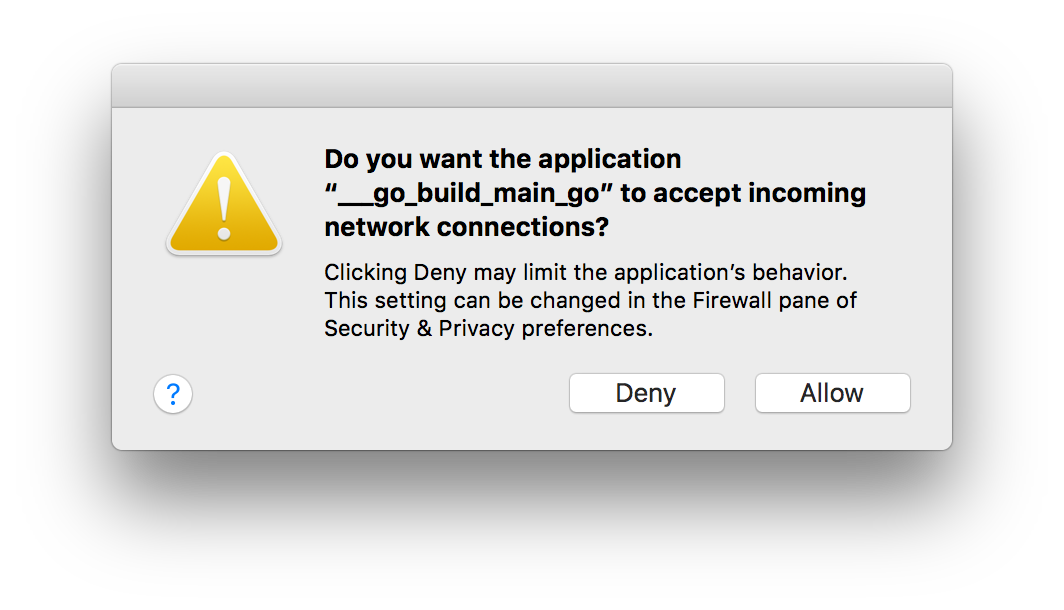Block incoming connections with Deny
The image size is (1064, 610).
pyautogui.click(x=647, y=393)
